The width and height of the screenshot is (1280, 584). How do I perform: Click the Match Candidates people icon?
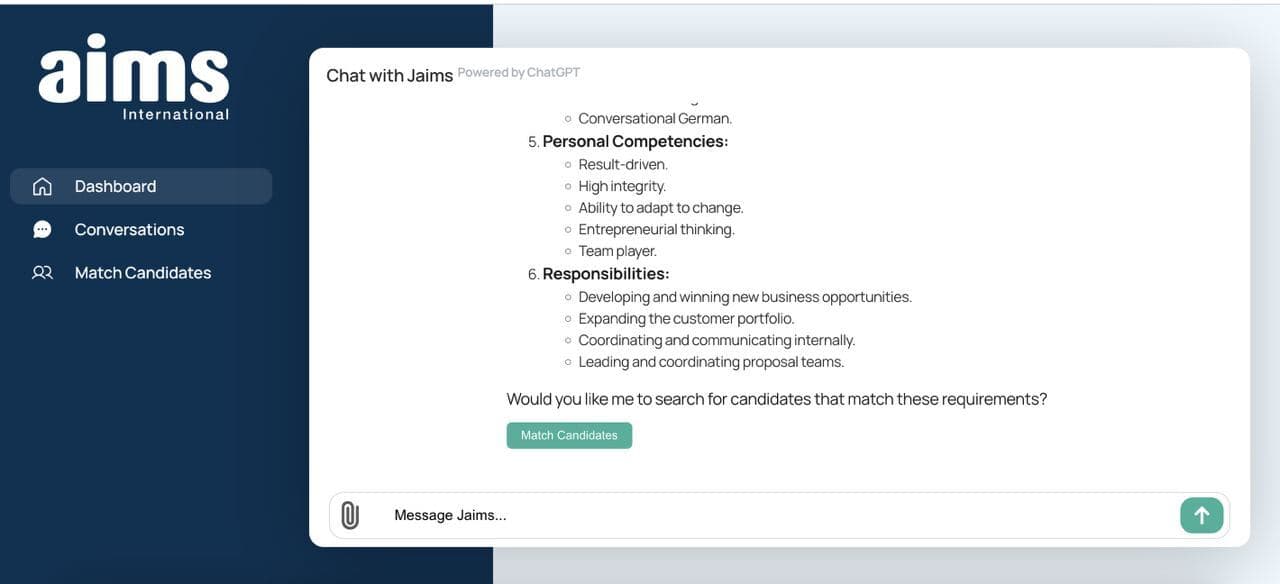[42, 273]
